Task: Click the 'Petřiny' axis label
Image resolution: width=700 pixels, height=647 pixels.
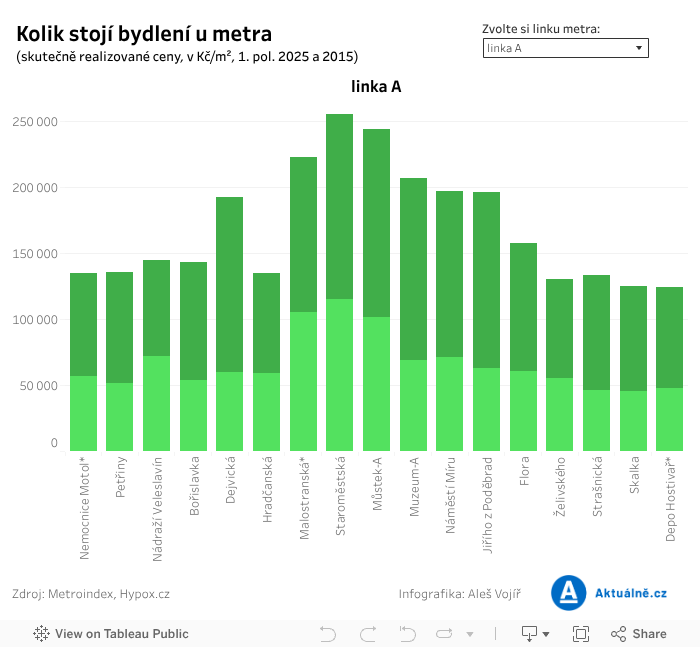Action: coord(121,477)
